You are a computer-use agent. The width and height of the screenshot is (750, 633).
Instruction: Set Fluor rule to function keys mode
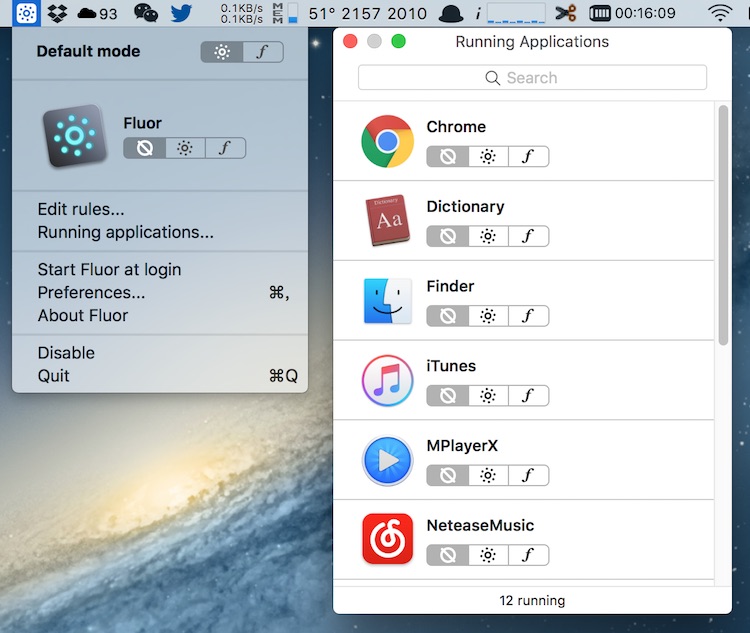pos(225,148)
